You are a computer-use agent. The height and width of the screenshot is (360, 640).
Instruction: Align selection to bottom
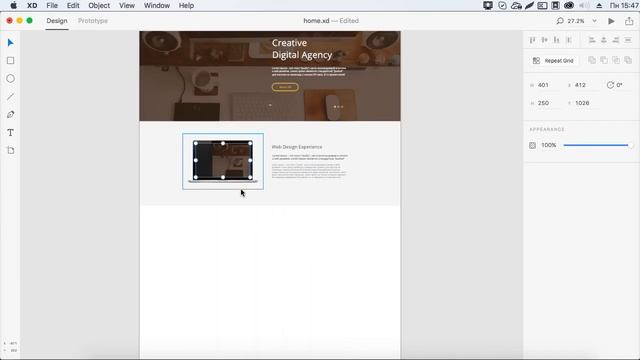coord(556,40)
